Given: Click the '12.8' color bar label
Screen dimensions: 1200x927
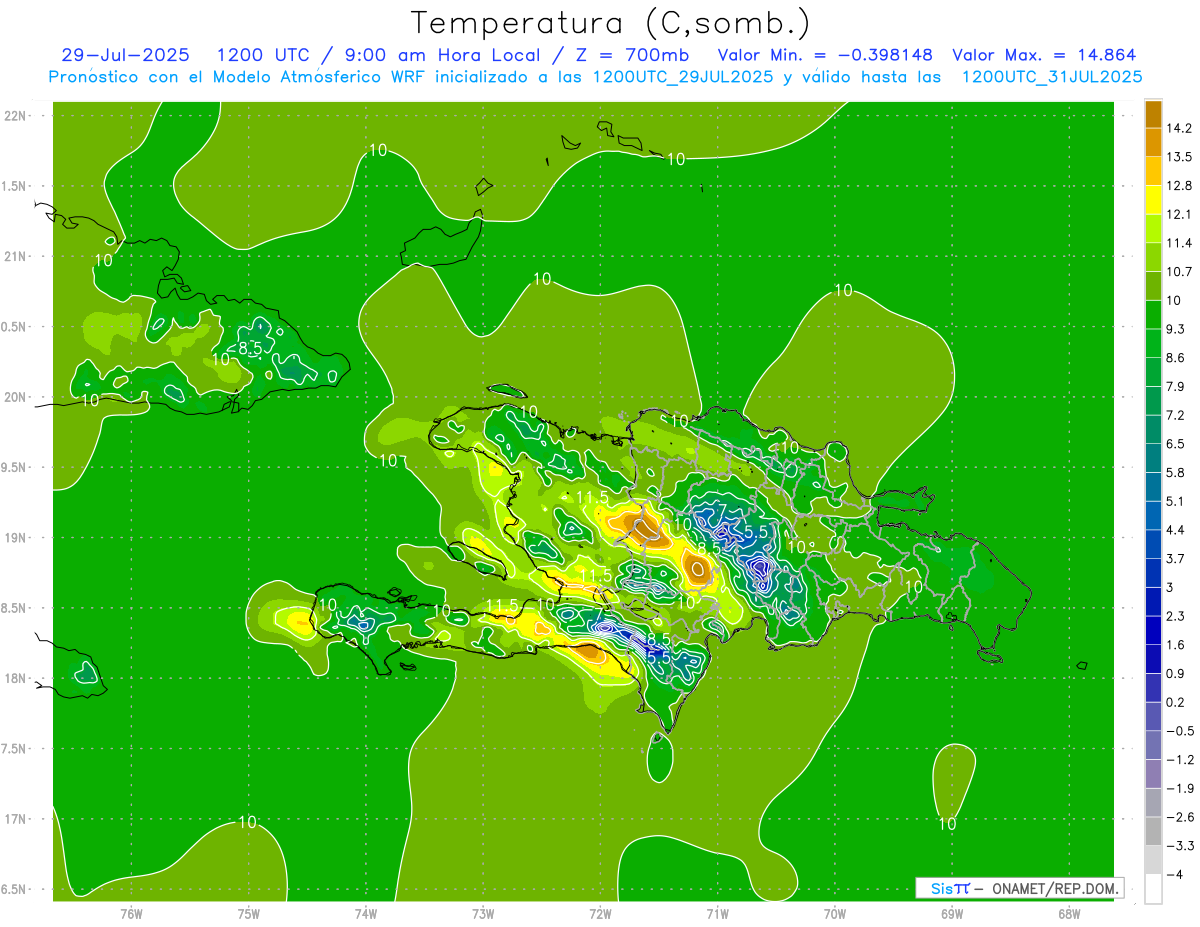Looking at the screenshot, I should pyautogui.click(x=1180, y=186).
